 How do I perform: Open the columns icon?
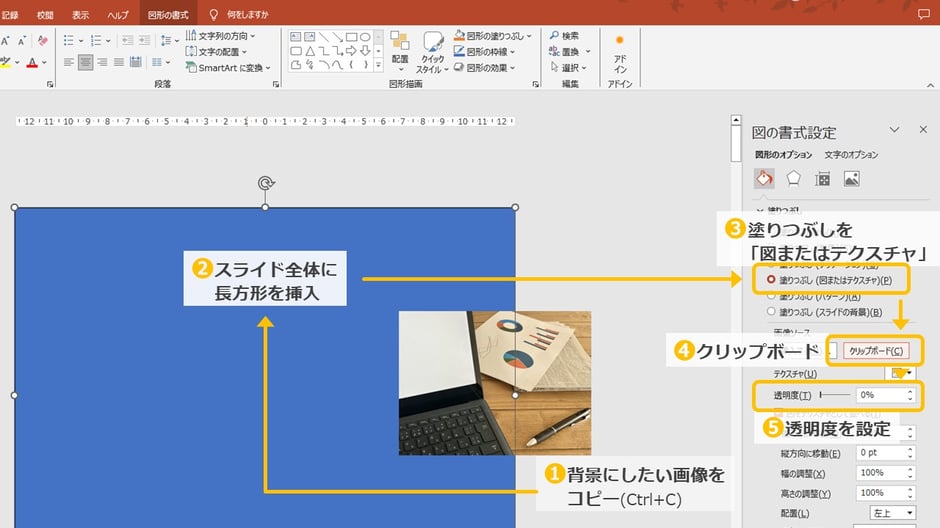[157, 62]
